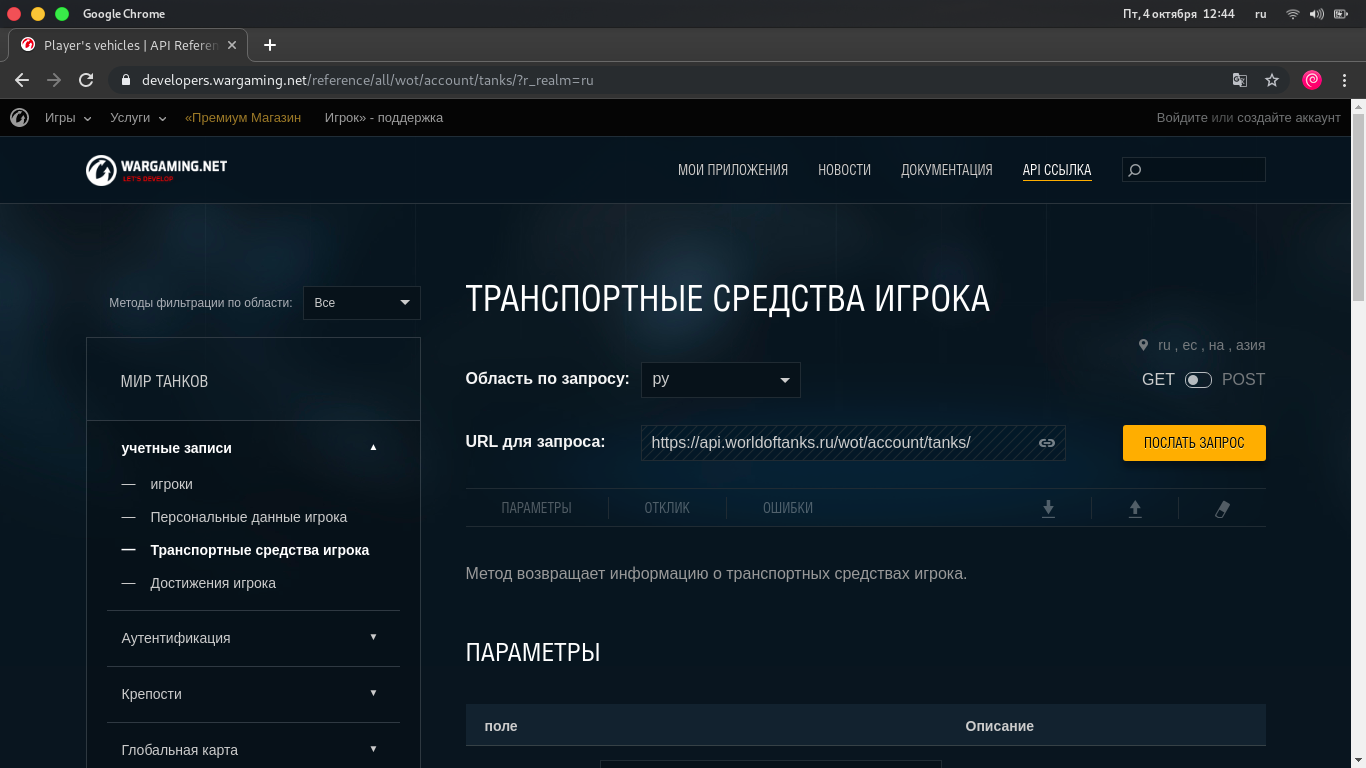Image resolution: width=1366 pixels, height=768 pixels.
Task: Open НОВОСТИ in the navigation
Action: [844, 170]
